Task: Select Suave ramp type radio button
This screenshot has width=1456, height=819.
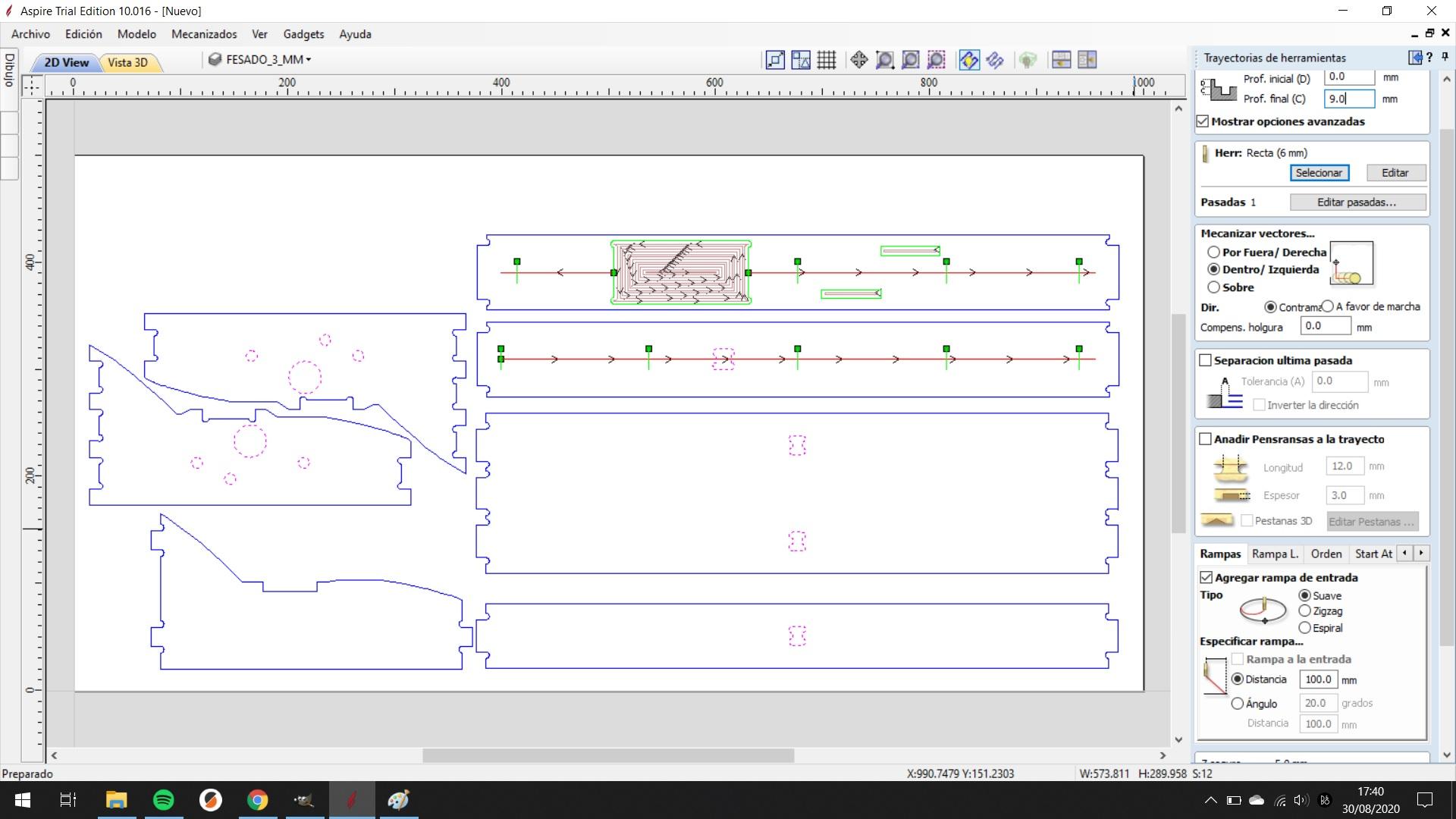Action: point(1303,595)
